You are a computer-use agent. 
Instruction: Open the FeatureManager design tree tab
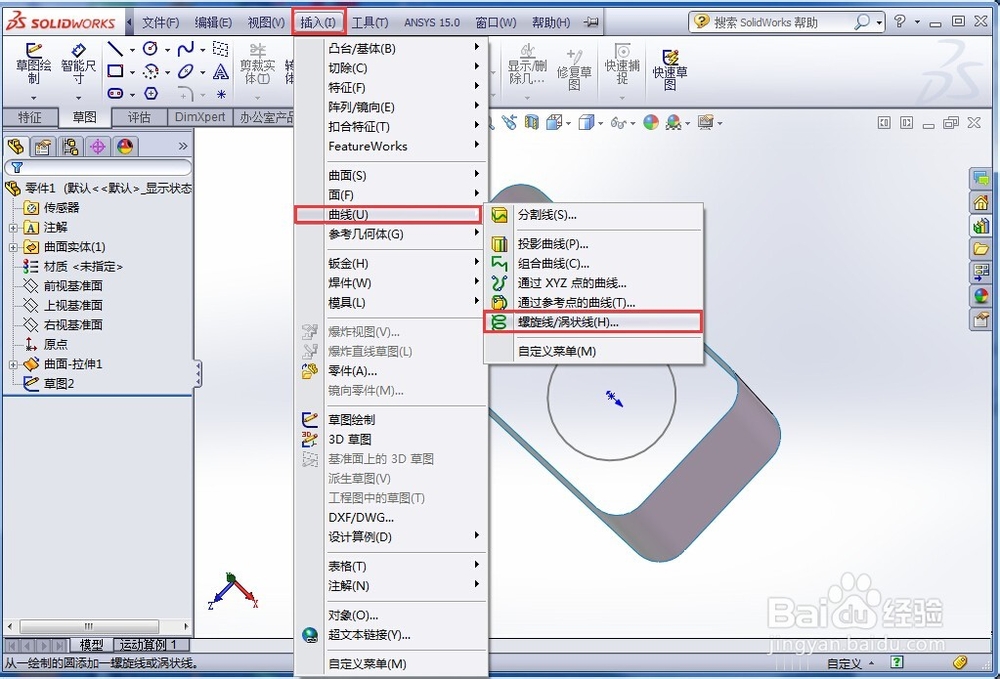coord(16,147)
